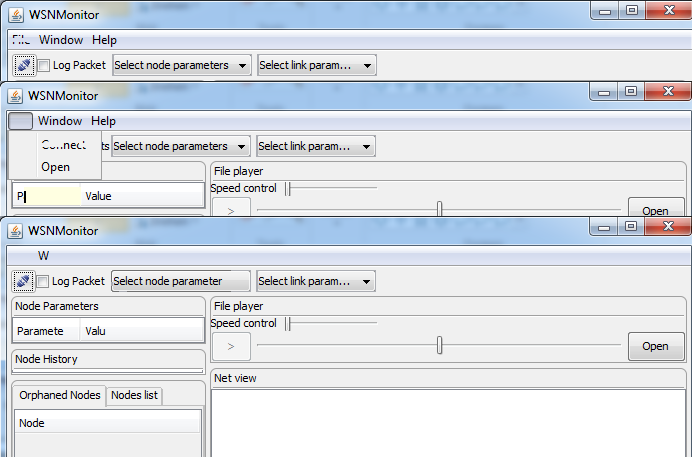Click Java icon in bottom WSNMonitor title bar
The width and height of the screenshot is (692, 457).
tap(16, 231)
